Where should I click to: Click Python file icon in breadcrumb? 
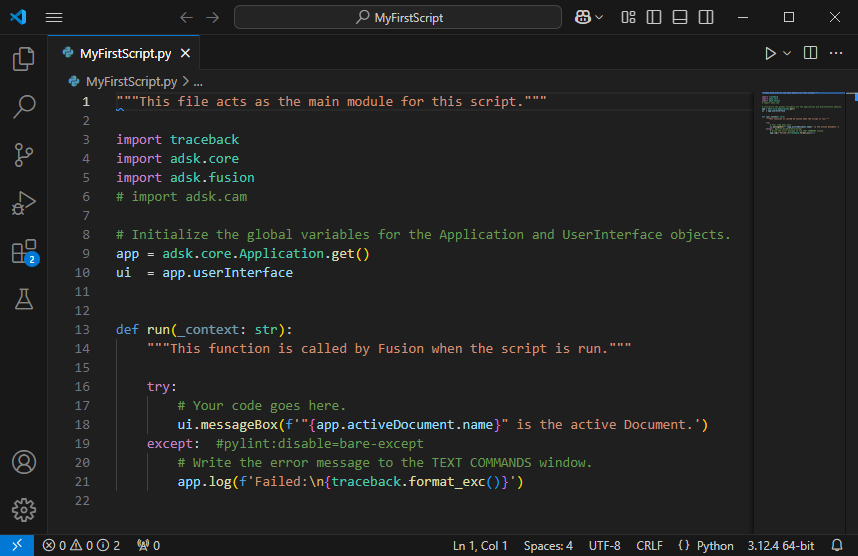pyautogui.click(x=74, y=82)
